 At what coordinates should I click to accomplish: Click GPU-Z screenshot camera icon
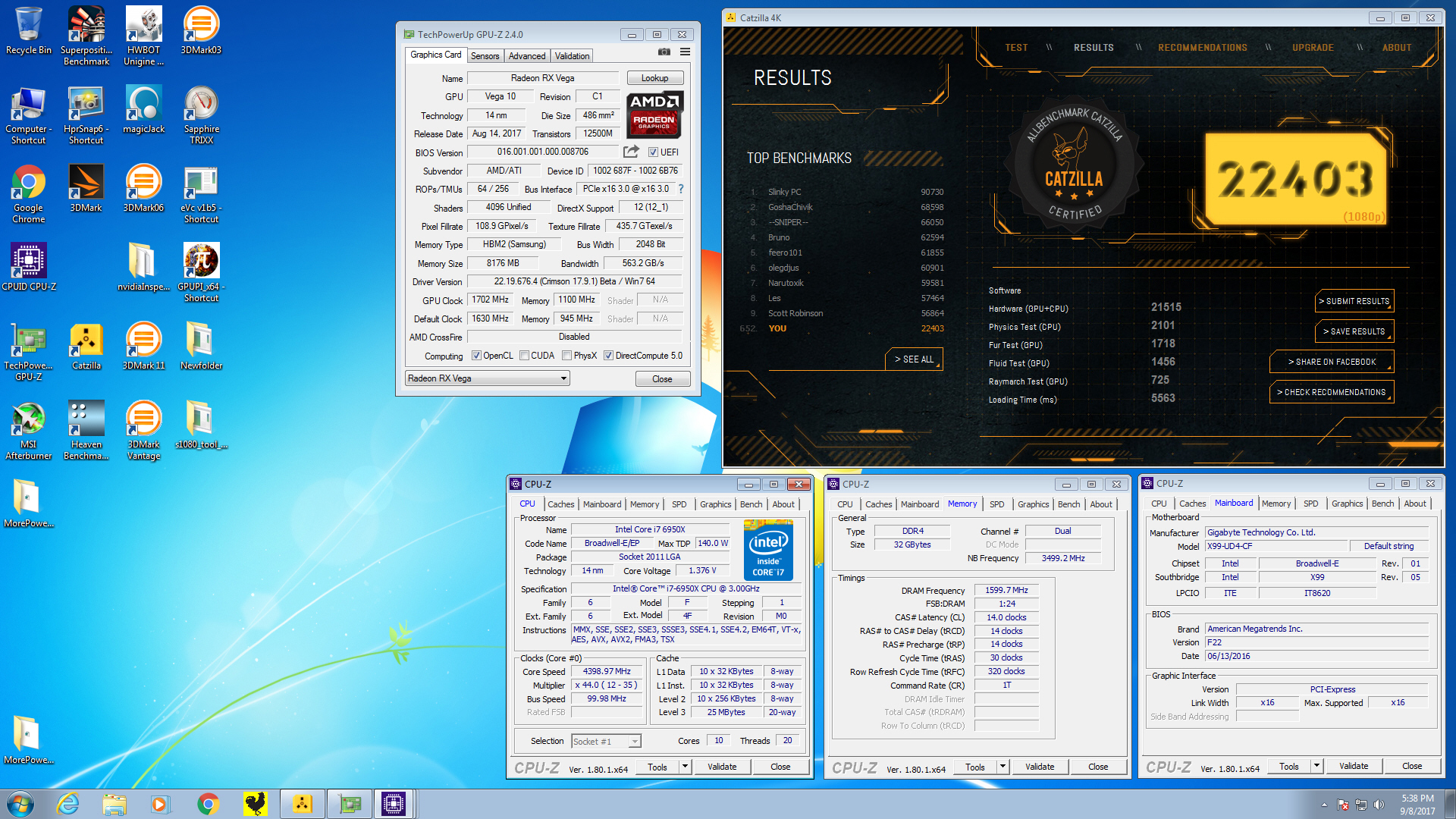[664, 52]
